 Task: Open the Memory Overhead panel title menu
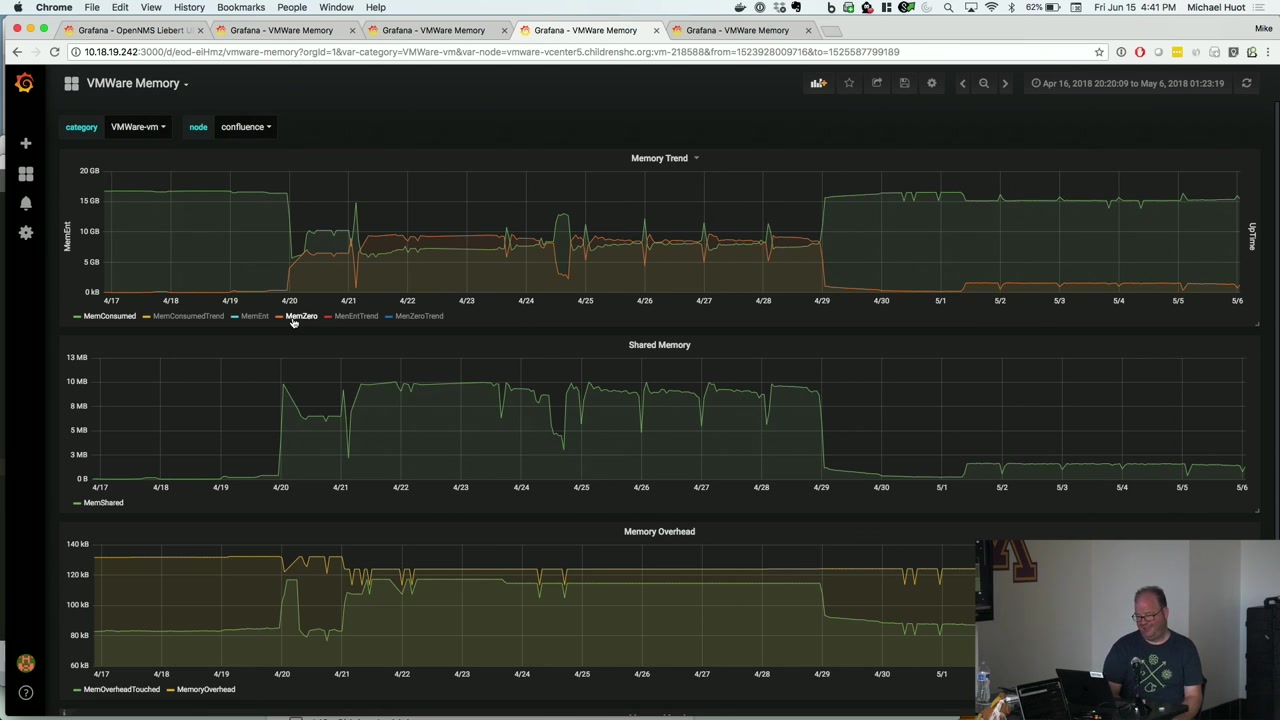659,532
